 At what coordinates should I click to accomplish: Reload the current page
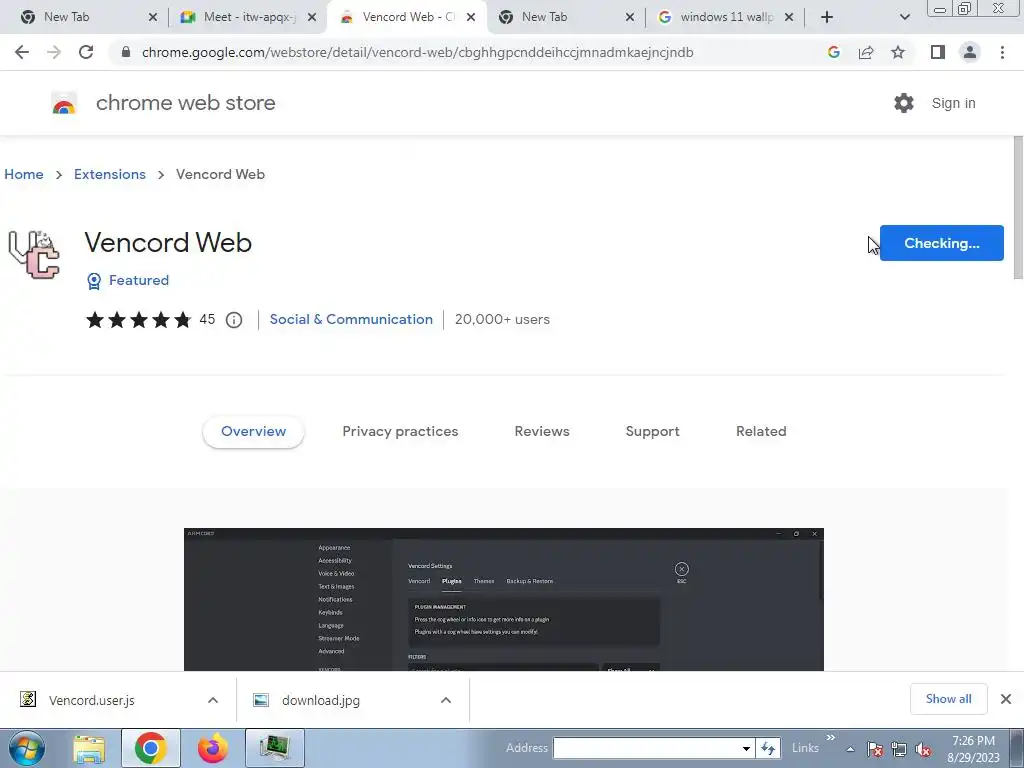86,52
